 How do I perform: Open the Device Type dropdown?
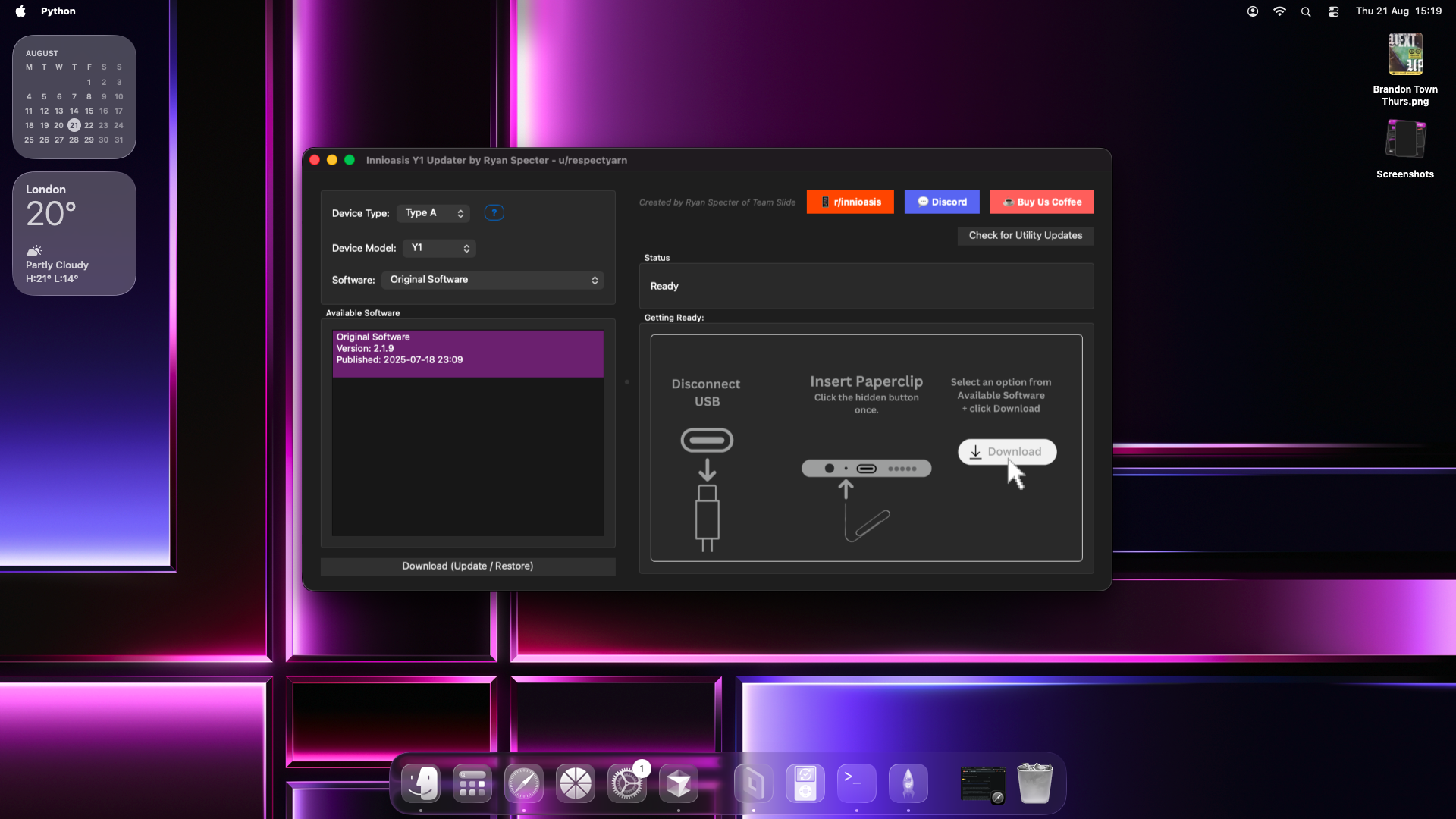click(433, 213)
